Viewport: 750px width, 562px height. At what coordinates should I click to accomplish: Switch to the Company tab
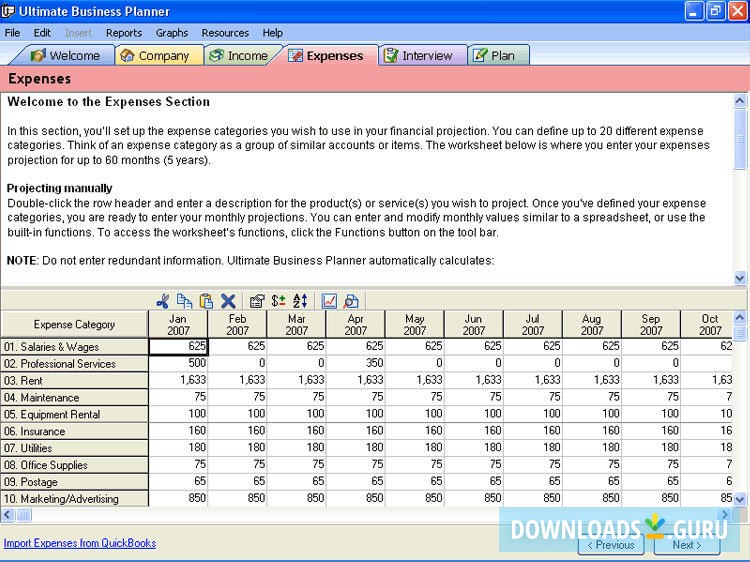[x=160, y=55]
